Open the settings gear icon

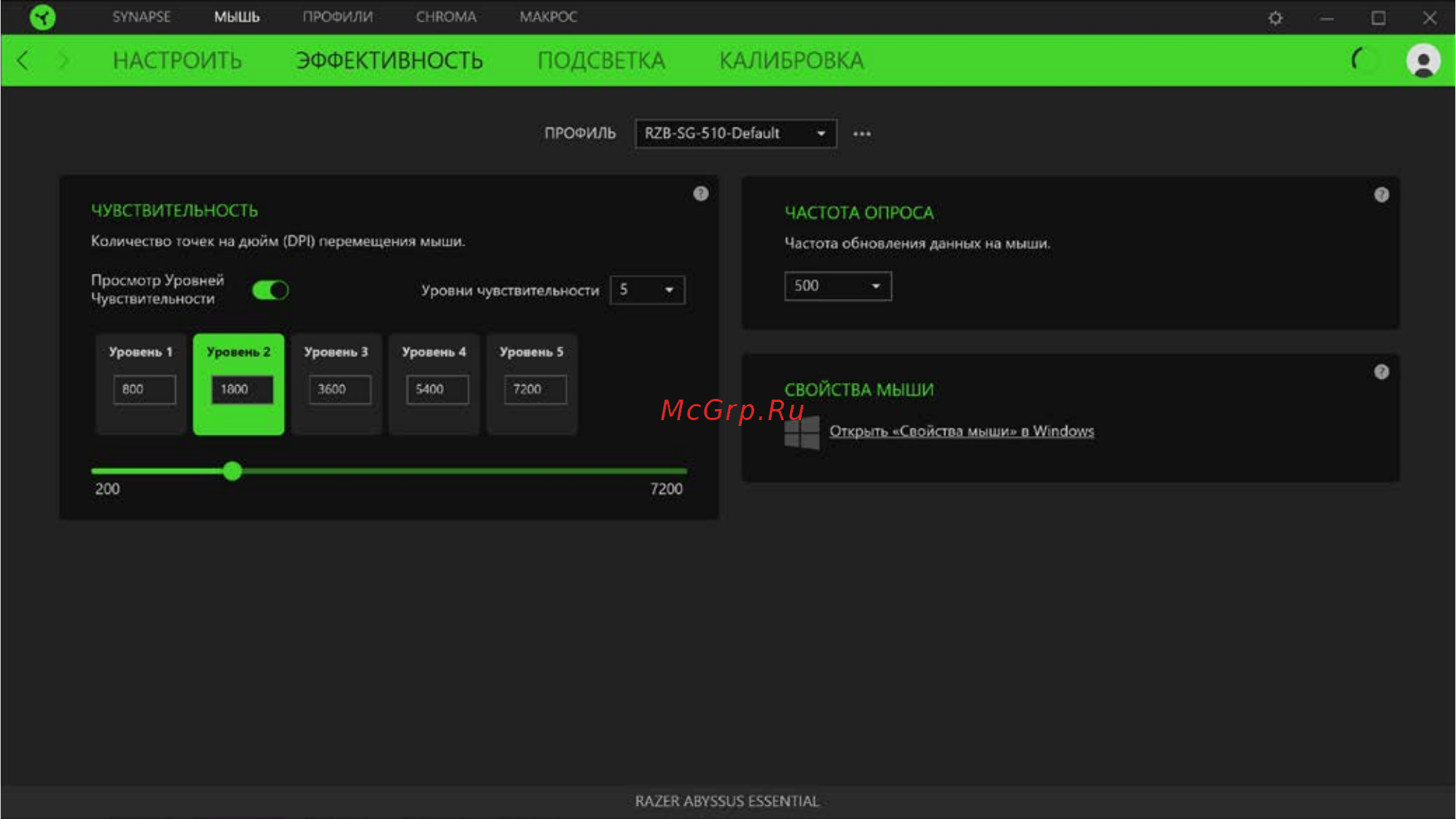point(1275,18)
